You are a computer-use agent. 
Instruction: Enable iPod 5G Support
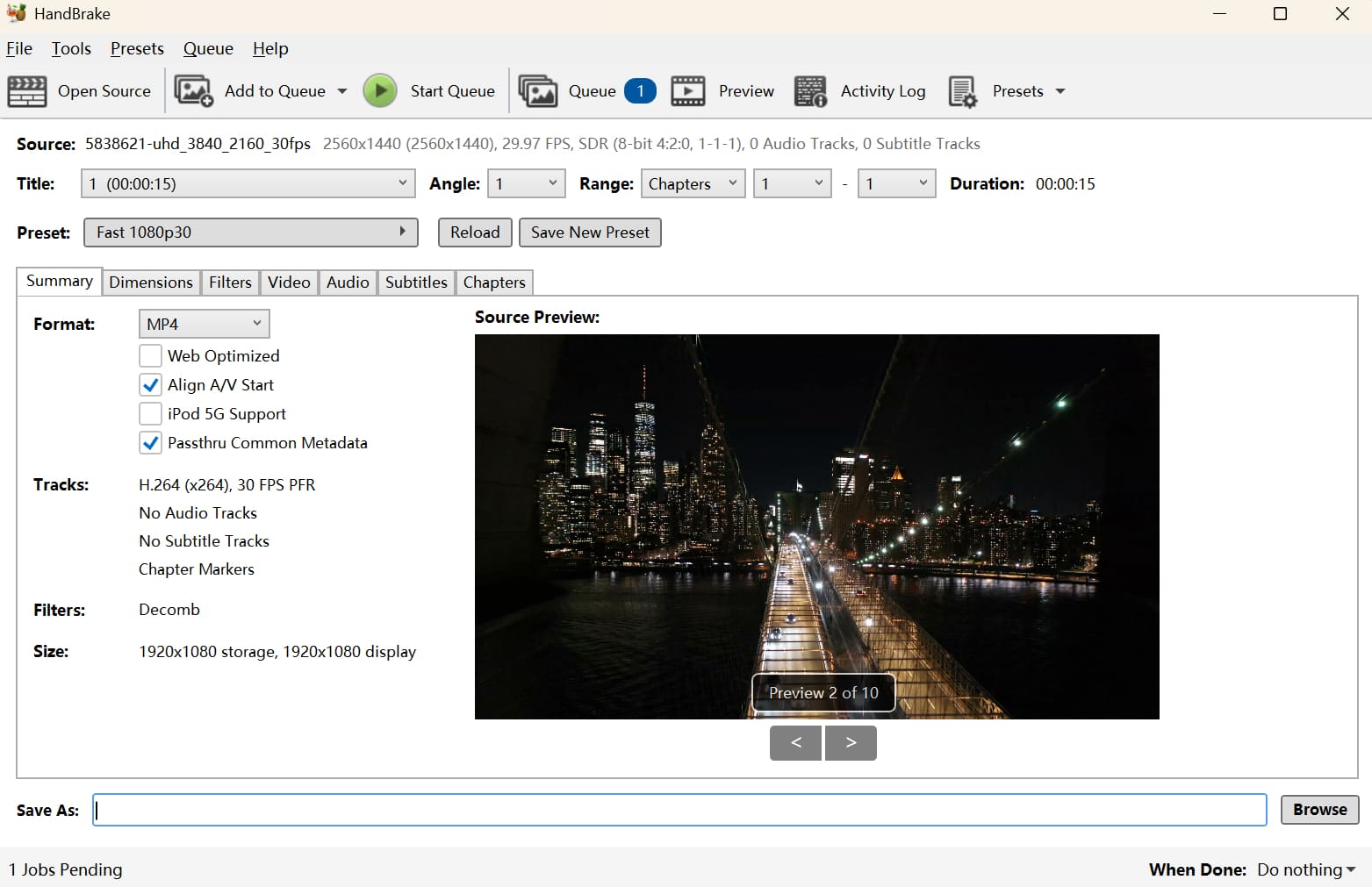150,413
